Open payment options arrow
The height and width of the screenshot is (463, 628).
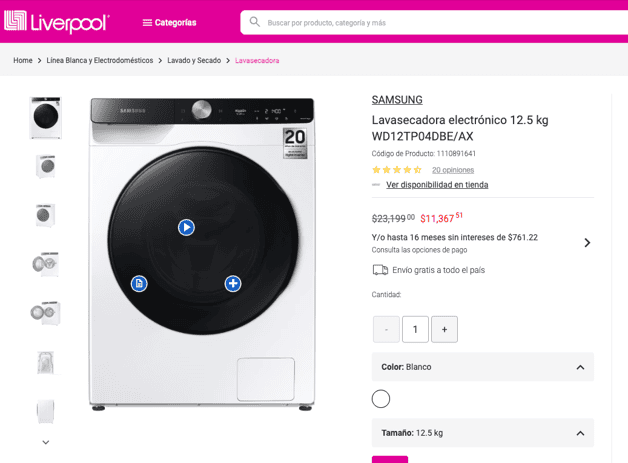click(587, 243)
